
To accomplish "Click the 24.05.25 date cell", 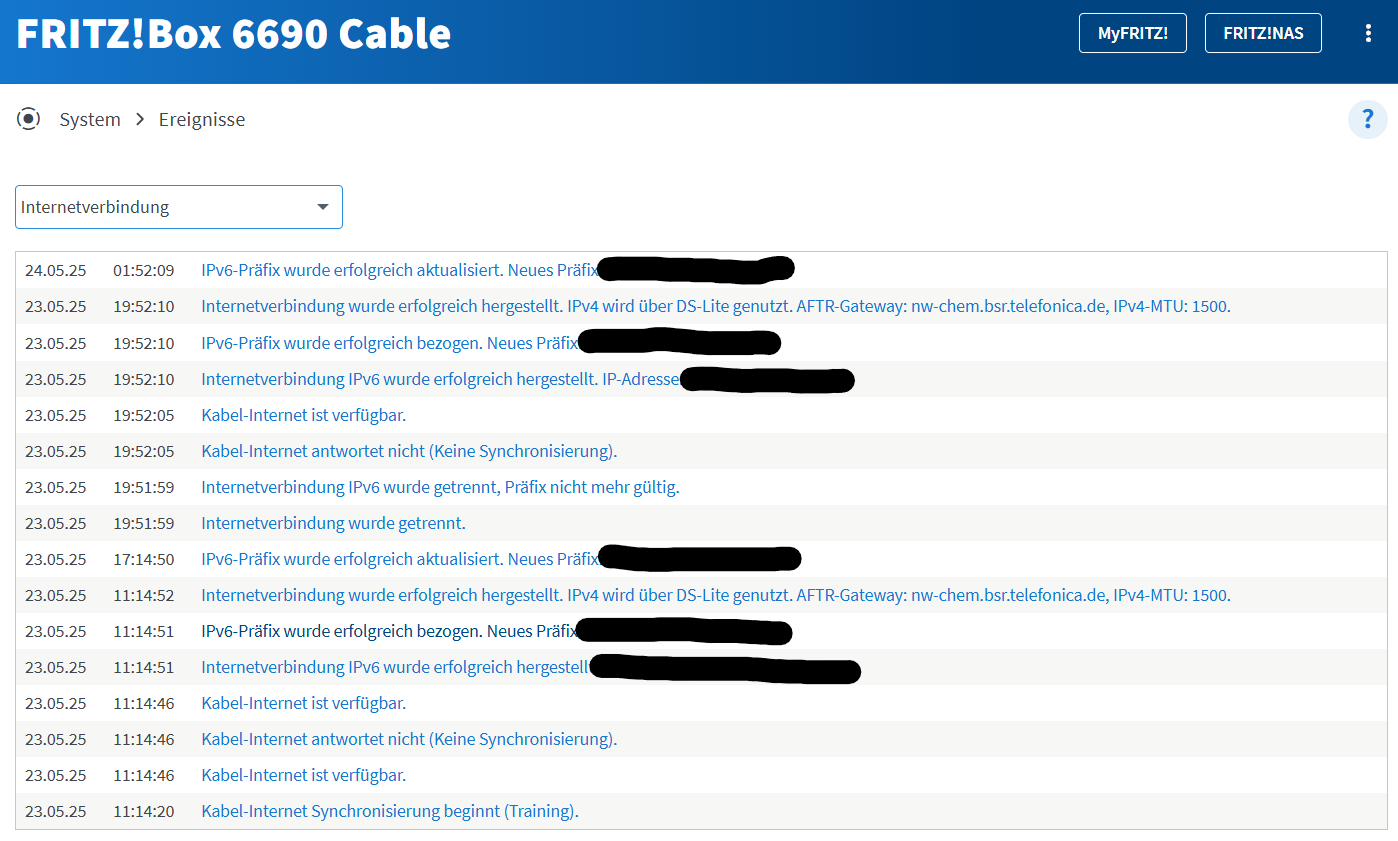I will [x=56, y=270].
